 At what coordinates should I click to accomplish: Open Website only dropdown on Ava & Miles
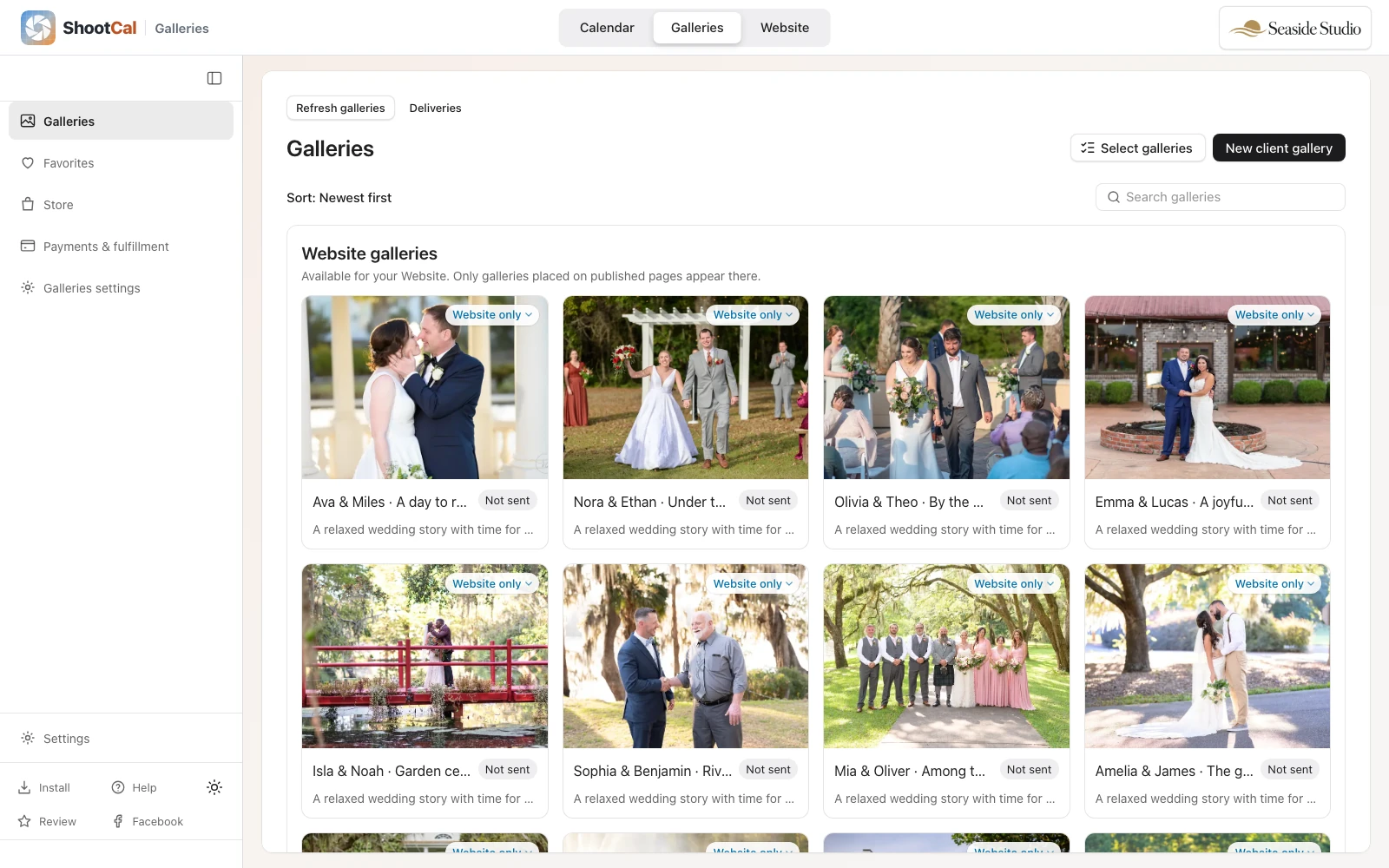pyautogui.click(x=492, y=315)
